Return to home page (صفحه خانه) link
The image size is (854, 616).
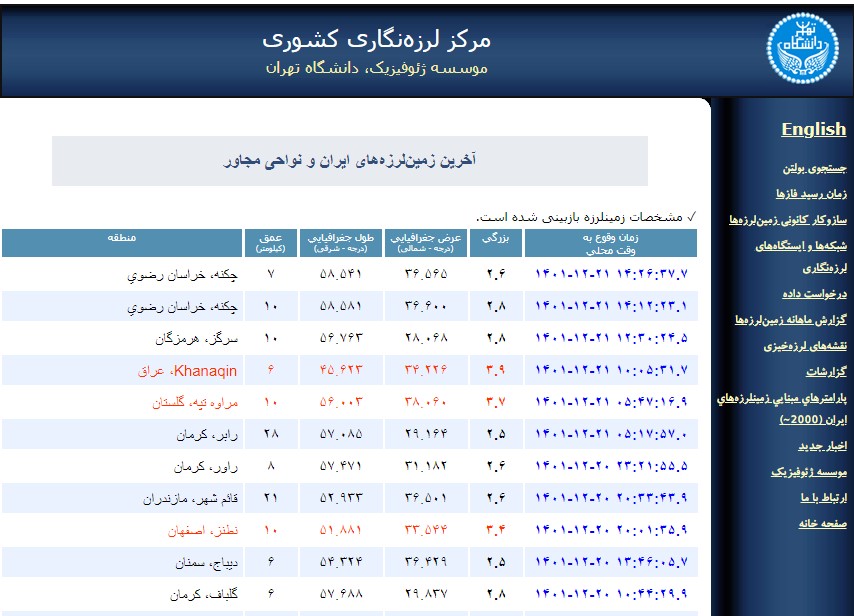820,523
